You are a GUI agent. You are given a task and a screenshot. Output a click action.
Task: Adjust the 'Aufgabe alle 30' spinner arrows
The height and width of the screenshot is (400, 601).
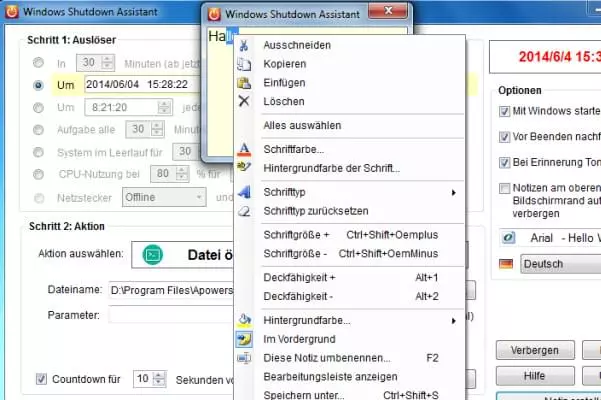(157, 130)
